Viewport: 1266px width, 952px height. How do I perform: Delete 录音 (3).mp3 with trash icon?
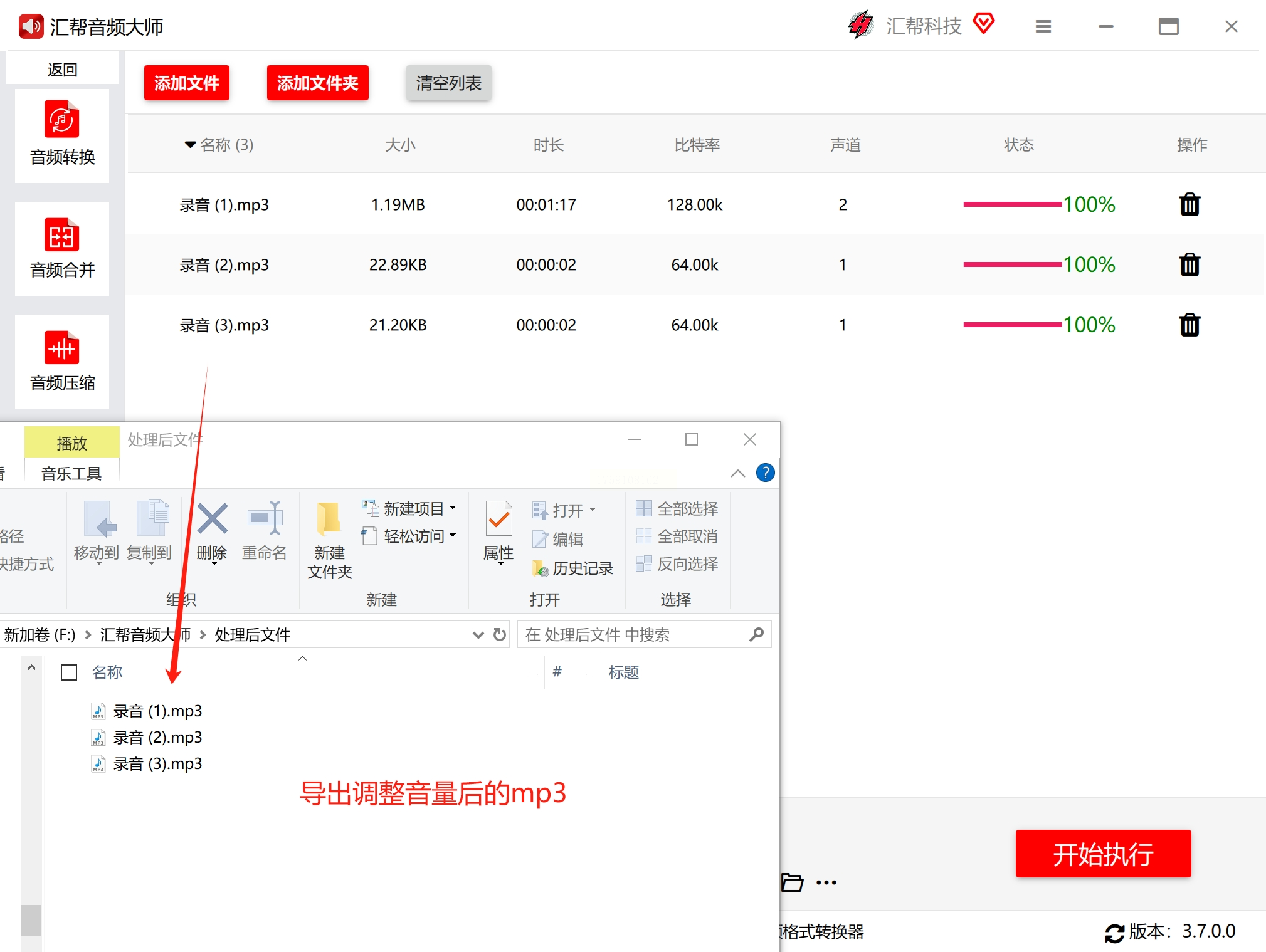click(x=1189, y=325)
